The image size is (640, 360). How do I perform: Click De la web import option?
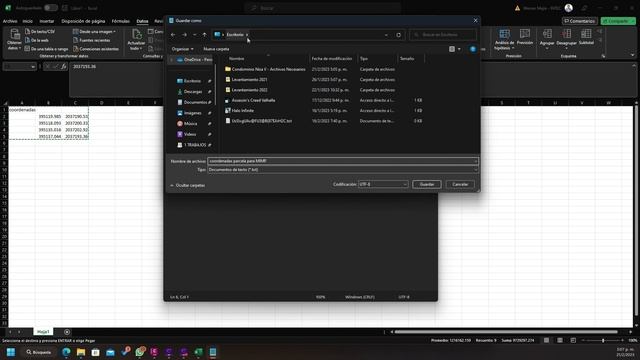point(37,40)
